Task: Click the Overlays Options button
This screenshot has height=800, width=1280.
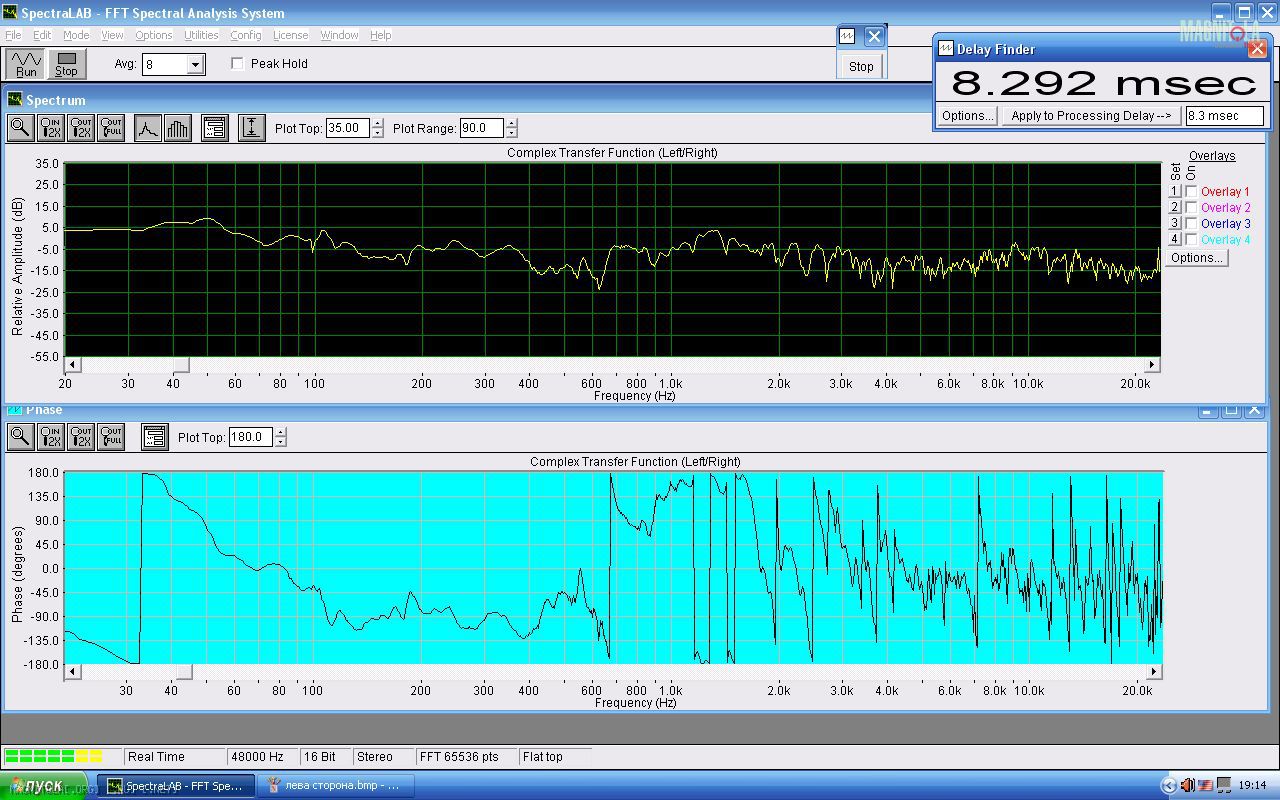Action: (1197, 258)
